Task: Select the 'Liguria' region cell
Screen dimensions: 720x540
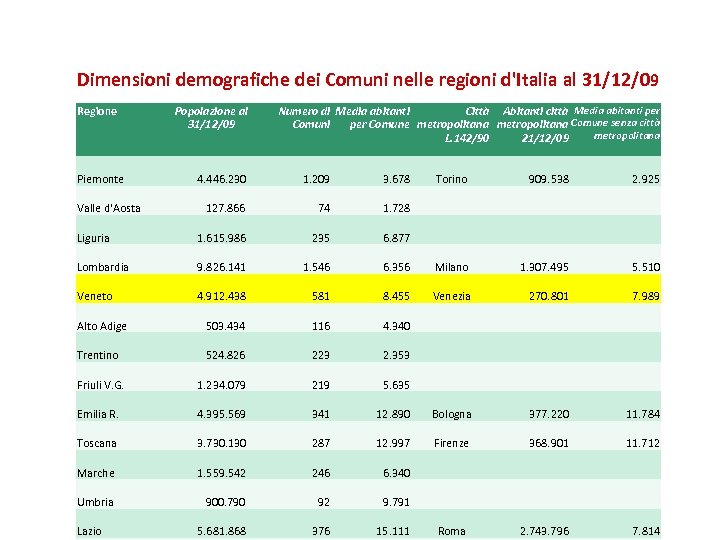Action: (93, 238)
